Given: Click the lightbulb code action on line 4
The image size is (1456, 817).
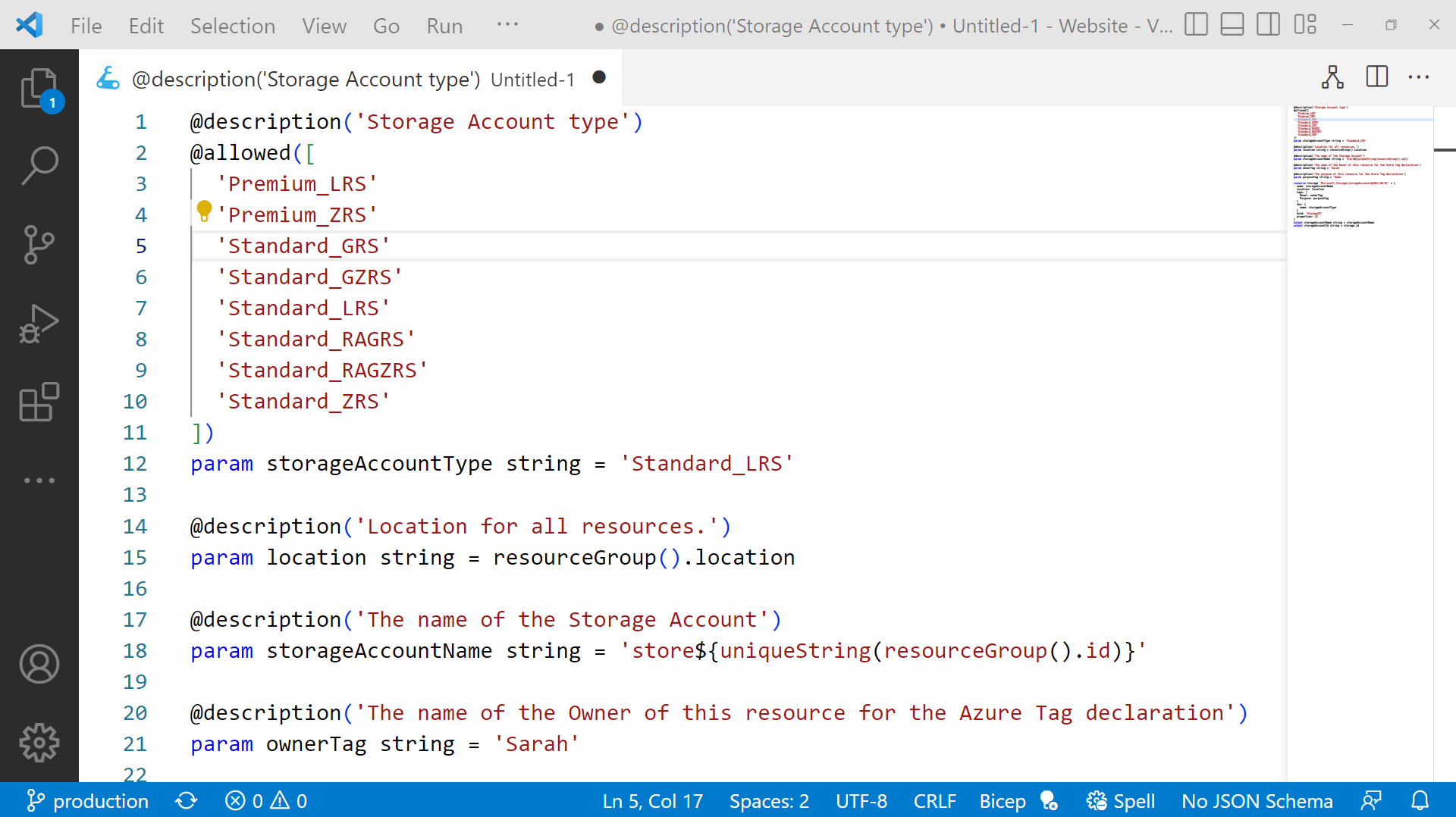Looking at the screenshot, I should 203,211.
